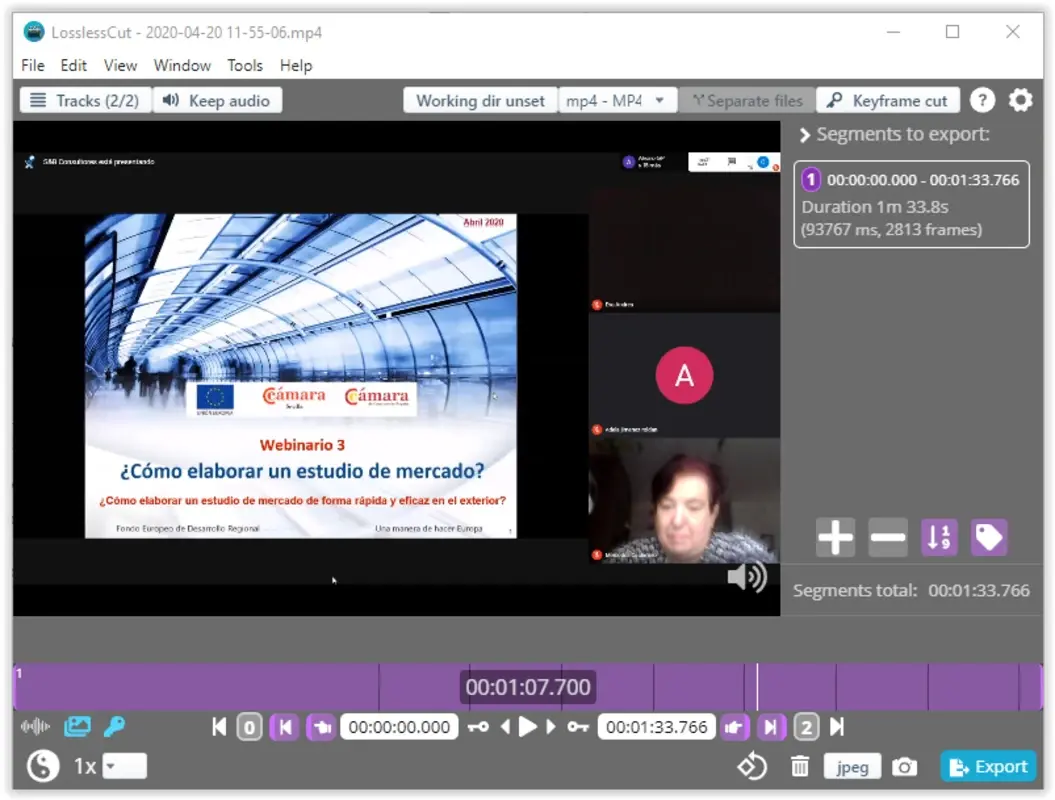Click the start time field 00:00:00.000

tap(399, 727)
